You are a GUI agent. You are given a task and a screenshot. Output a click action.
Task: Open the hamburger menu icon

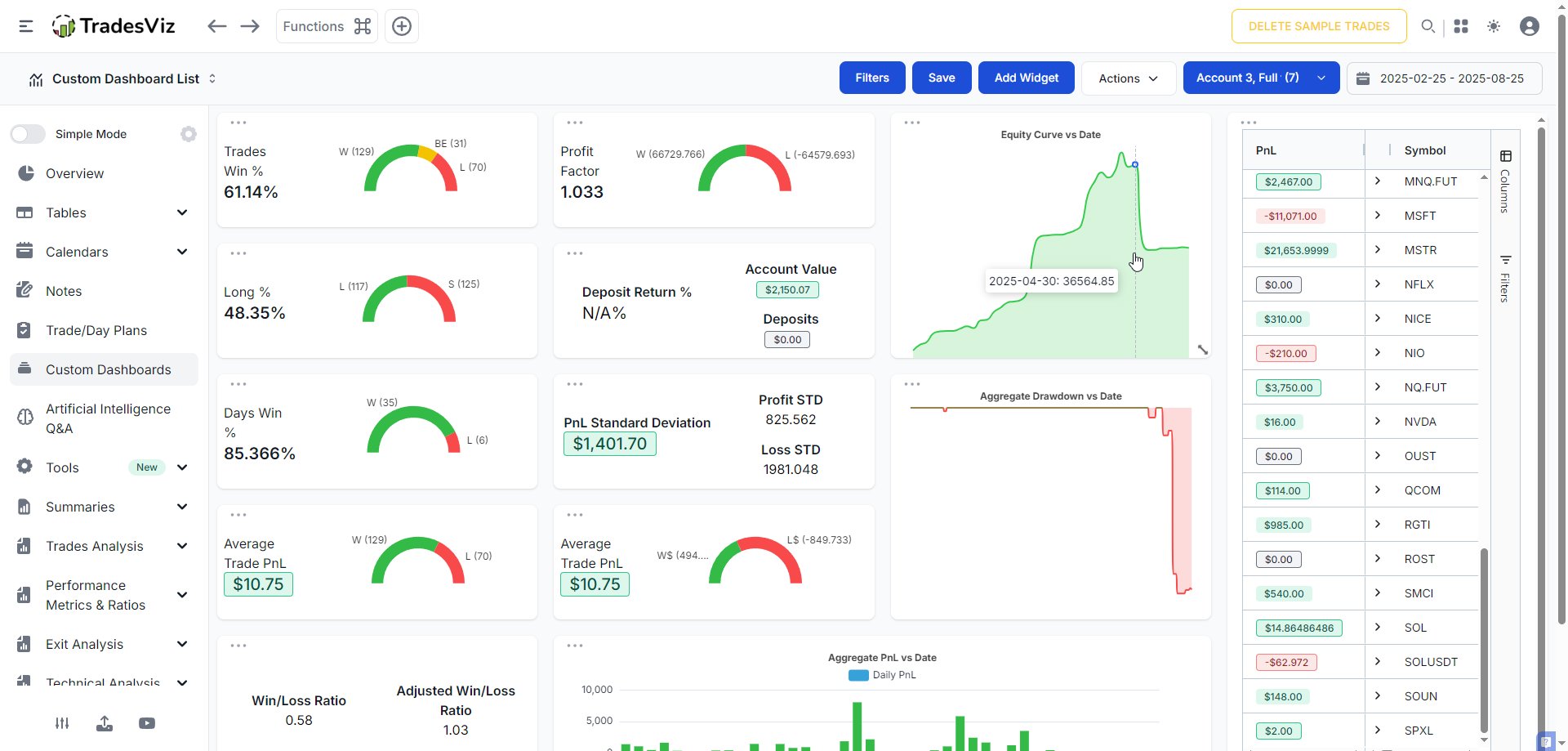(x=26, y=26)
